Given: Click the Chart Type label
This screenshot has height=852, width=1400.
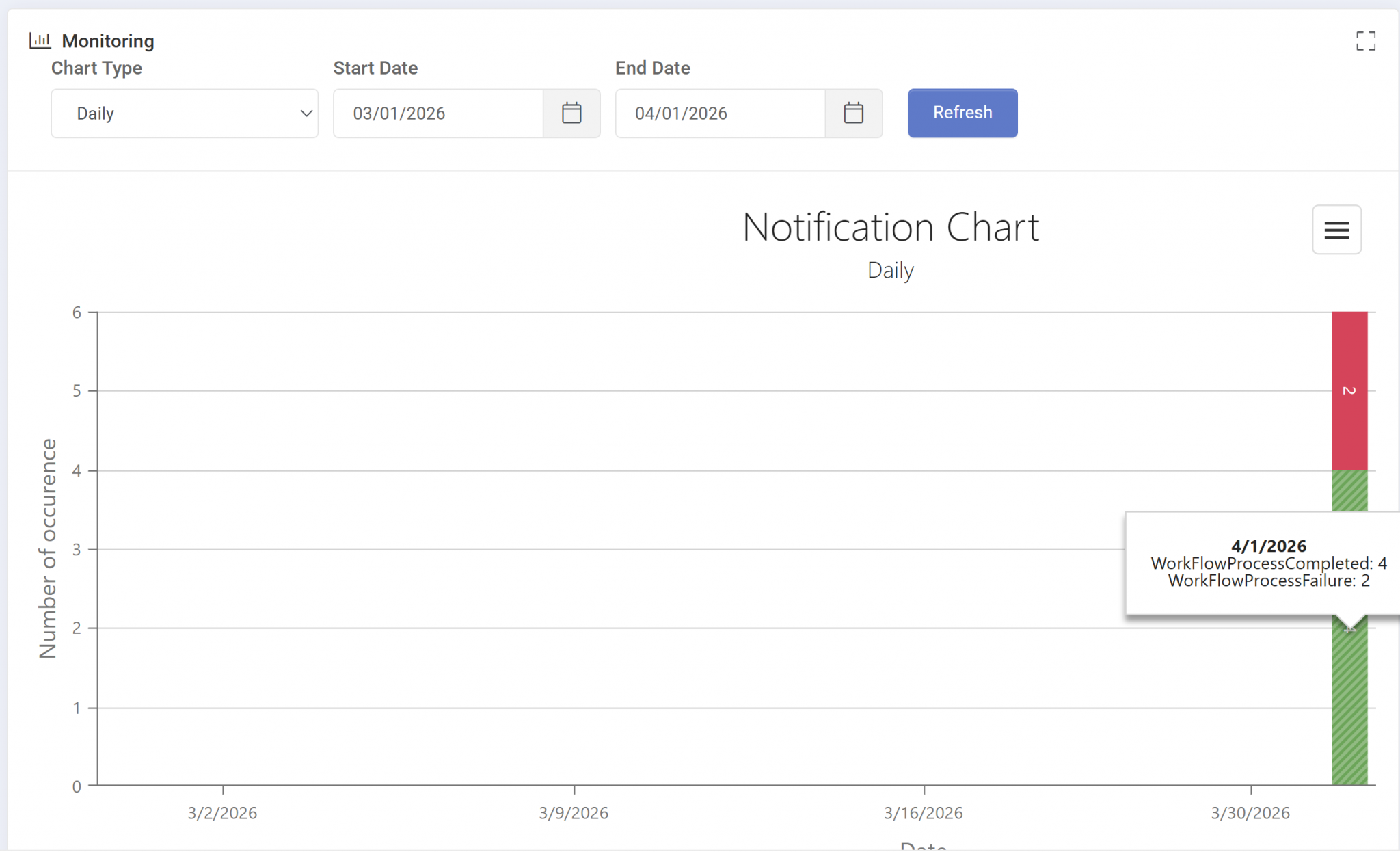Looking at the screenshot, I should point(96,68).
